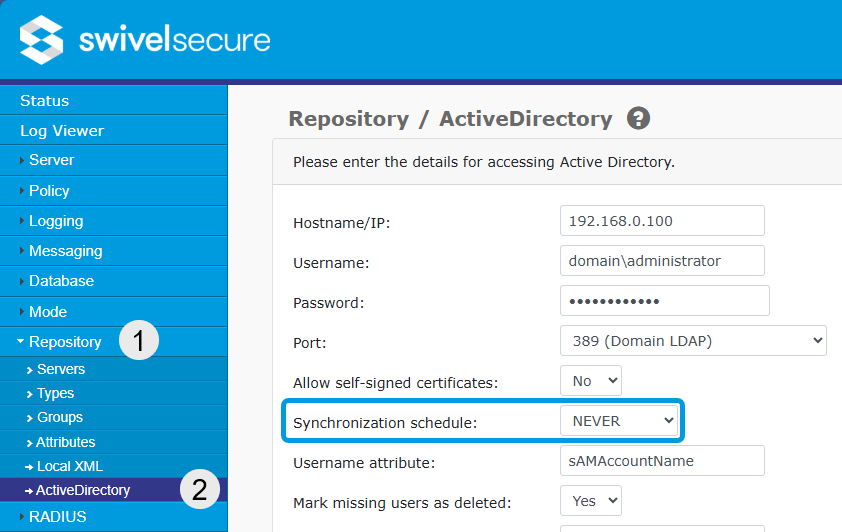Expand the Policy menu section
This screenshot has height=532, width=842.
[49, 191]
